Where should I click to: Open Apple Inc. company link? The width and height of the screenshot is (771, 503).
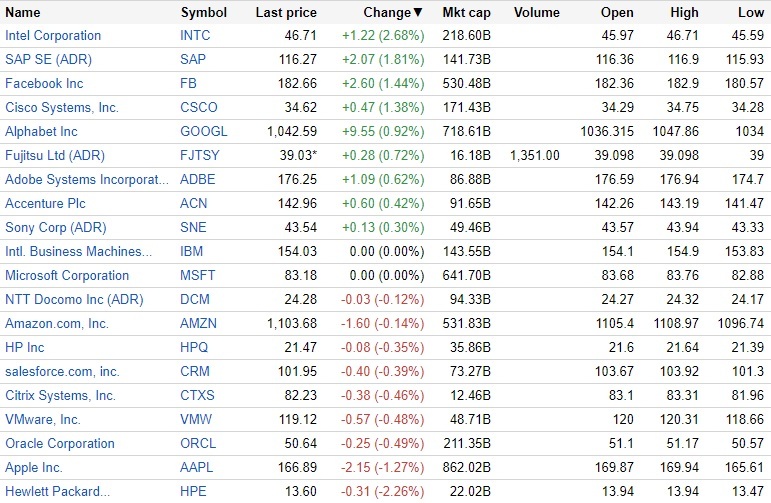point(34,467)
